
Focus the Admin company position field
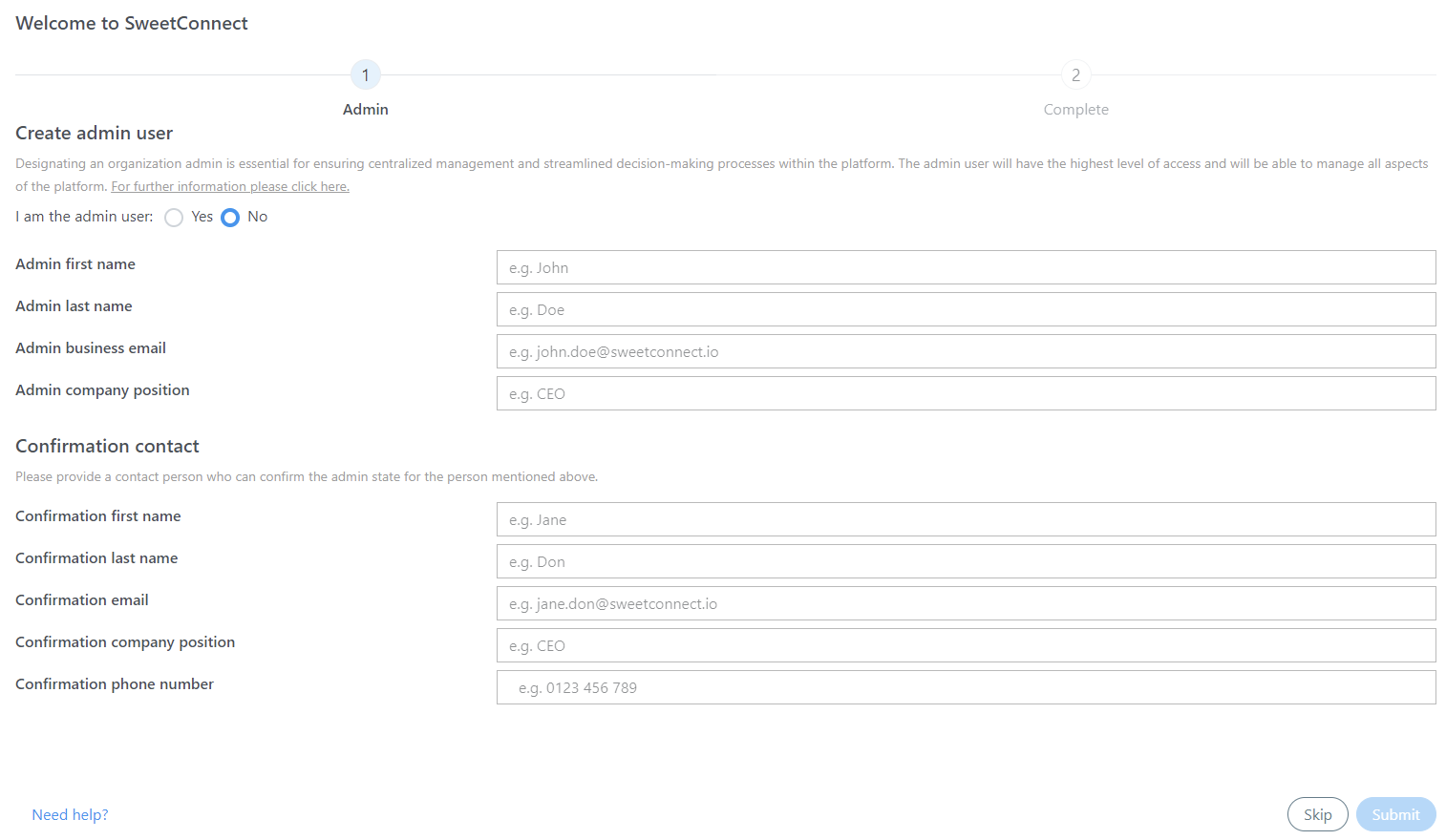click(966, 393)
